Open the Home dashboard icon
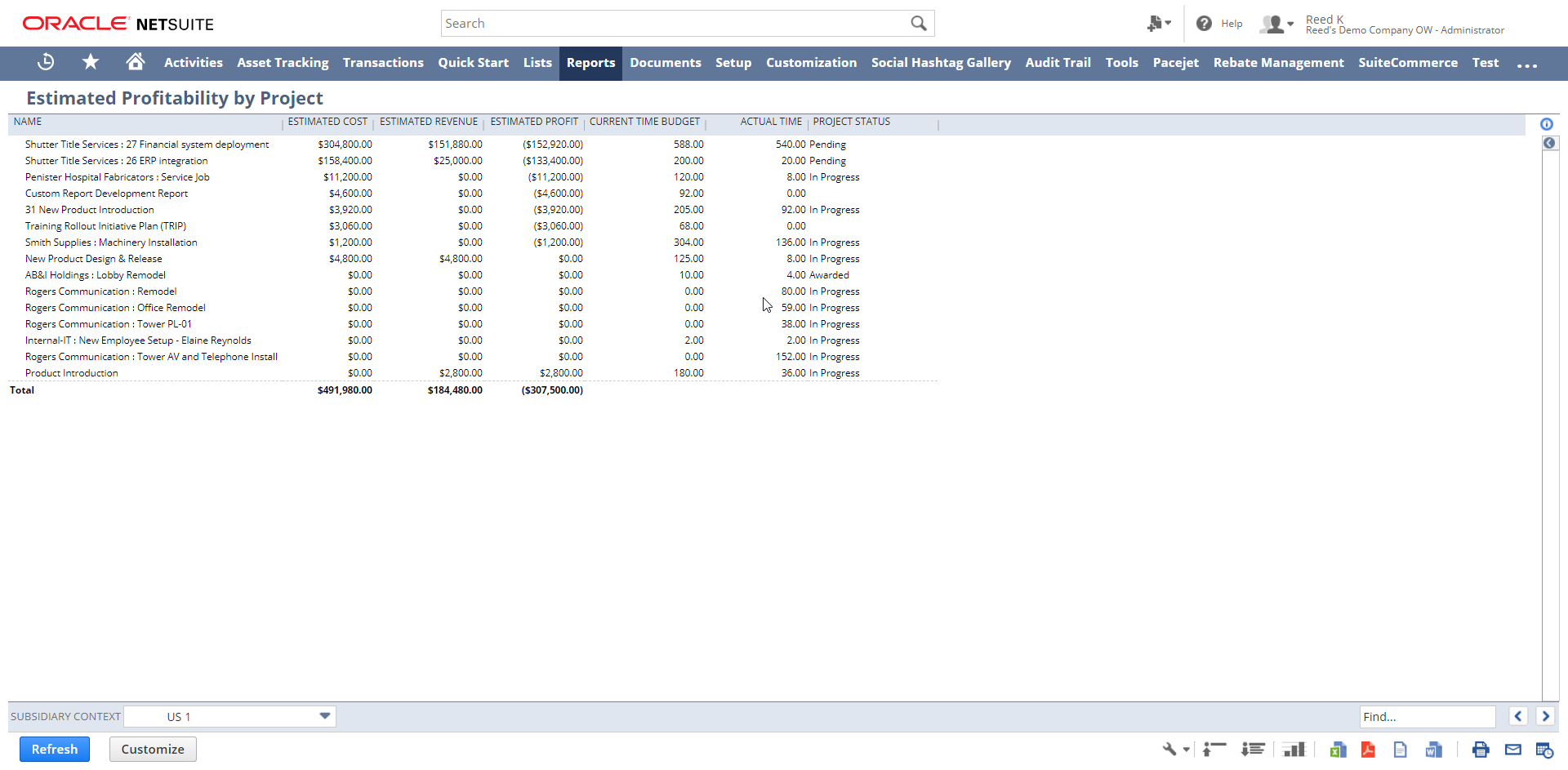 pyautogui.click(x=135, y=62)
